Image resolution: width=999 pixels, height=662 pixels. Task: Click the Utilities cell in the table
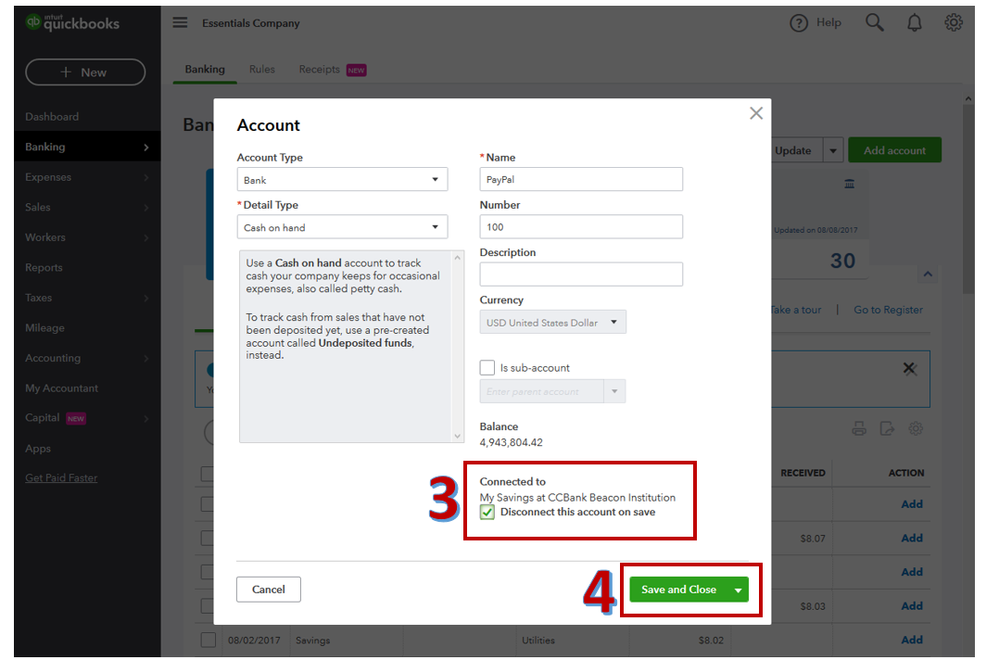pyautogui.click(x=538, y=640)
